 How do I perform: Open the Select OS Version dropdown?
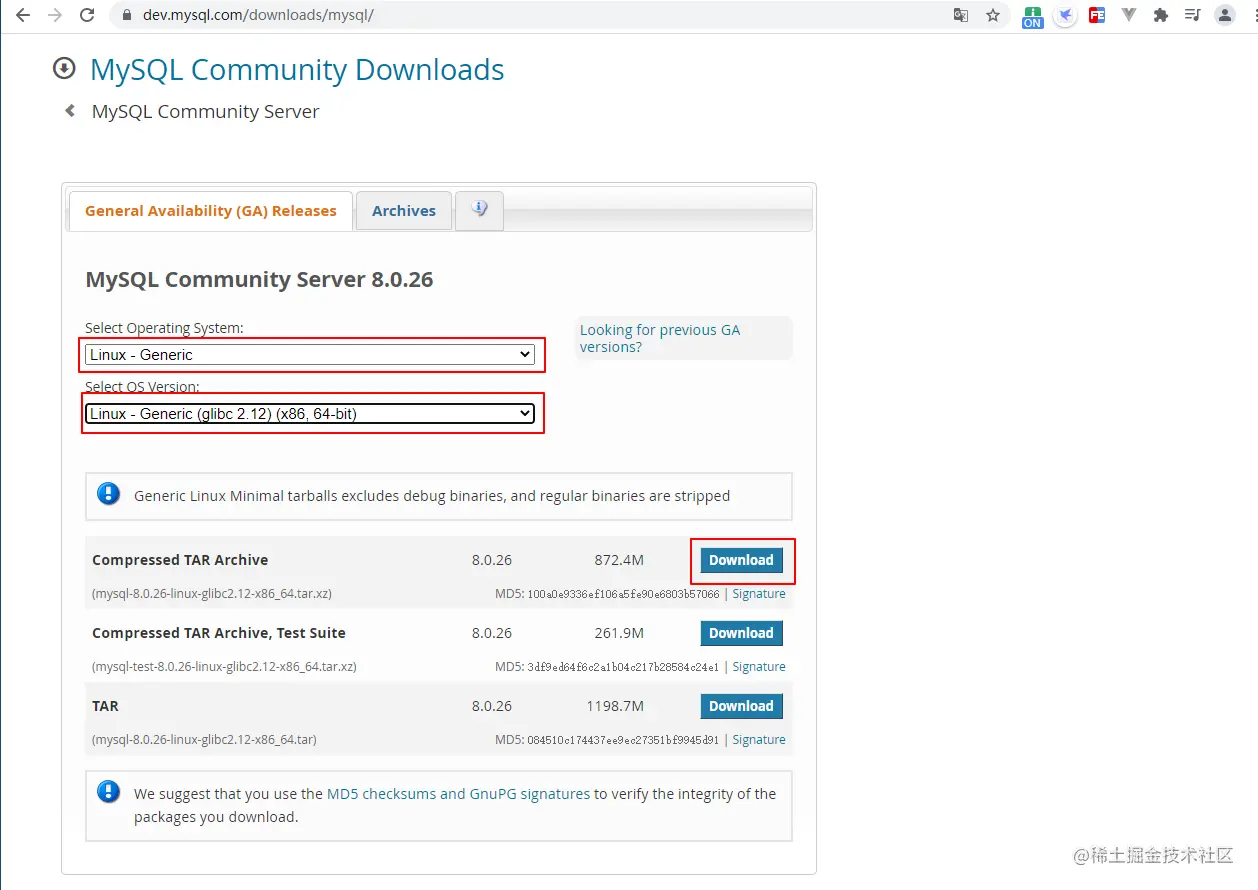click(x=310, y=413)
